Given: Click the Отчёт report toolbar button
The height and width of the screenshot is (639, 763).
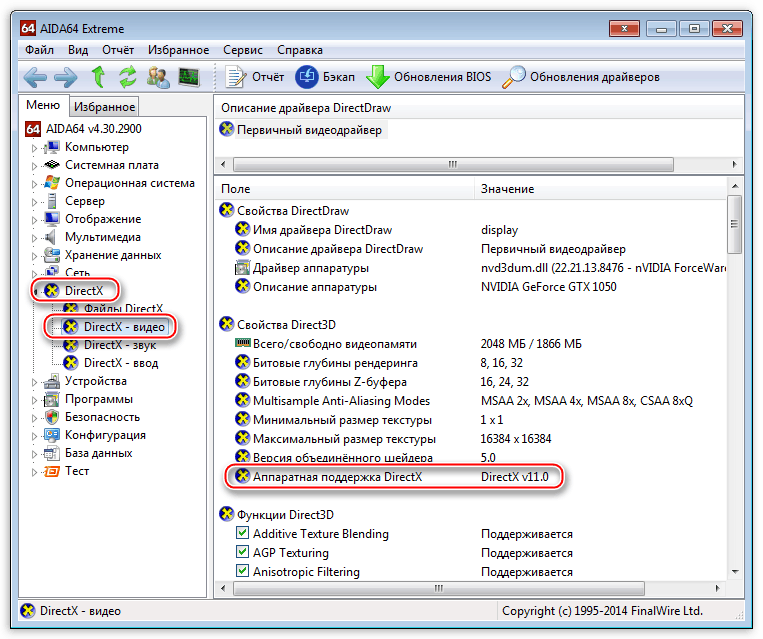Looking at the screenshot, I should (x=255, y=77).
